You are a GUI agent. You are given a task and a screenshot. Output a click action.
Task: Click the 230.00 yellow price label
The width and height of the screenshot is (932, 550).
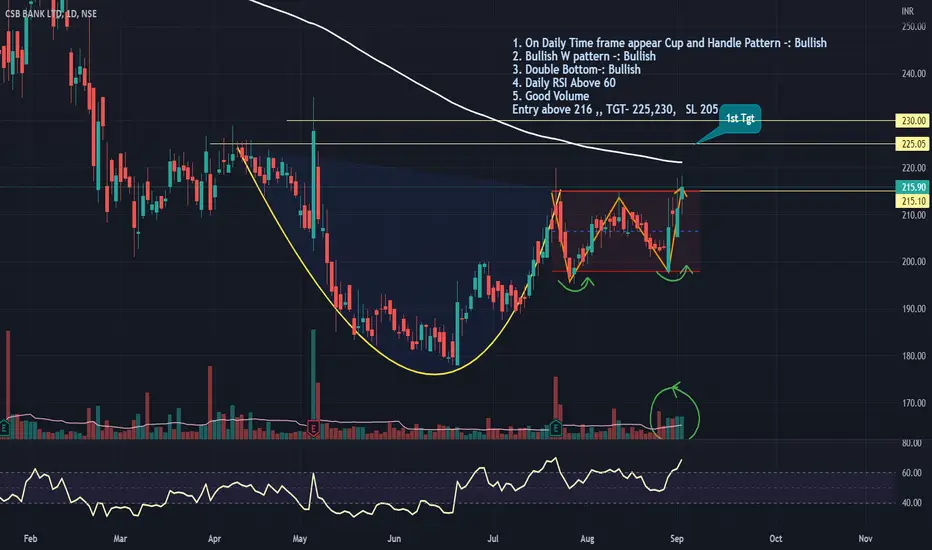[x=912, y=121]
